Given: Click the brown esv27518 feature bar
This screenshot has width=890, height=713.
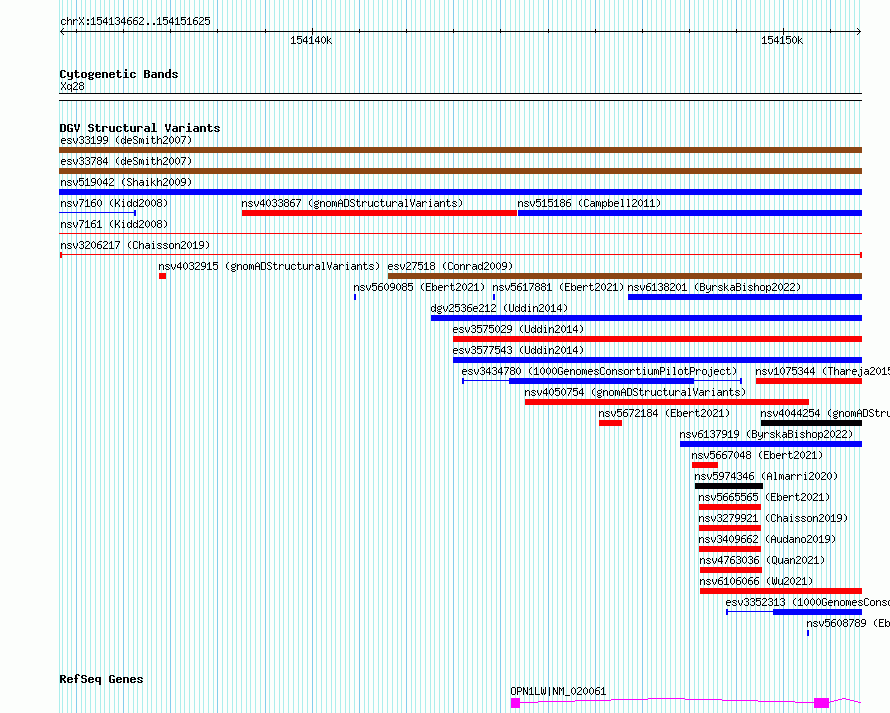Looking at the screenshot, I should coord(625,276).
